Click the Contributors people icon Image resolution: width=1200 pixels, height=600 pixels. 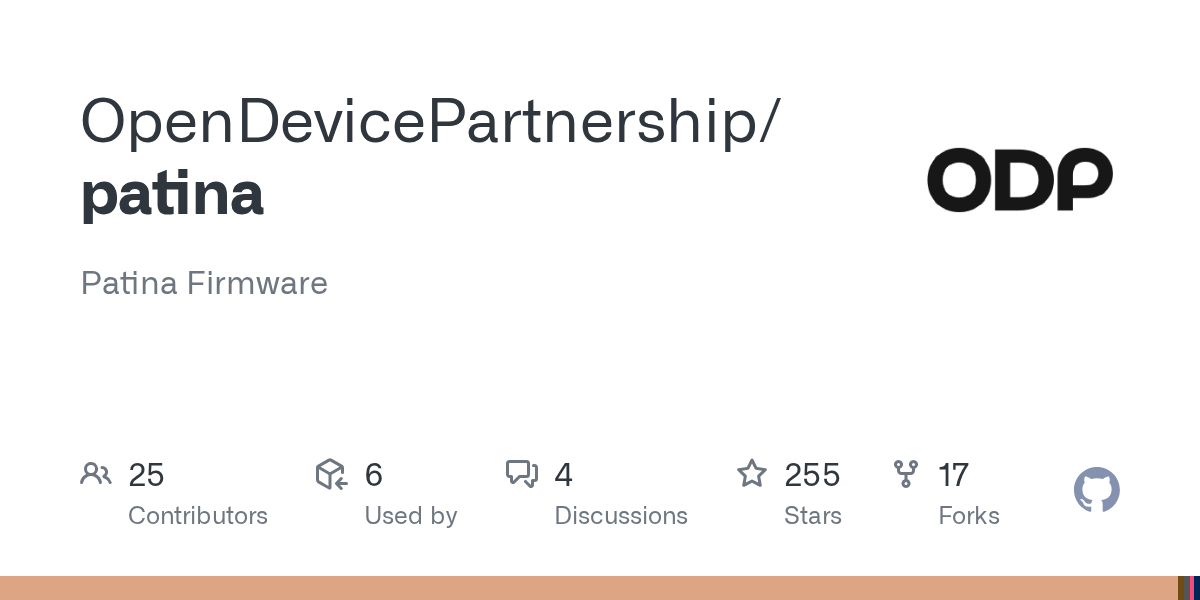(x=96, y=474)
